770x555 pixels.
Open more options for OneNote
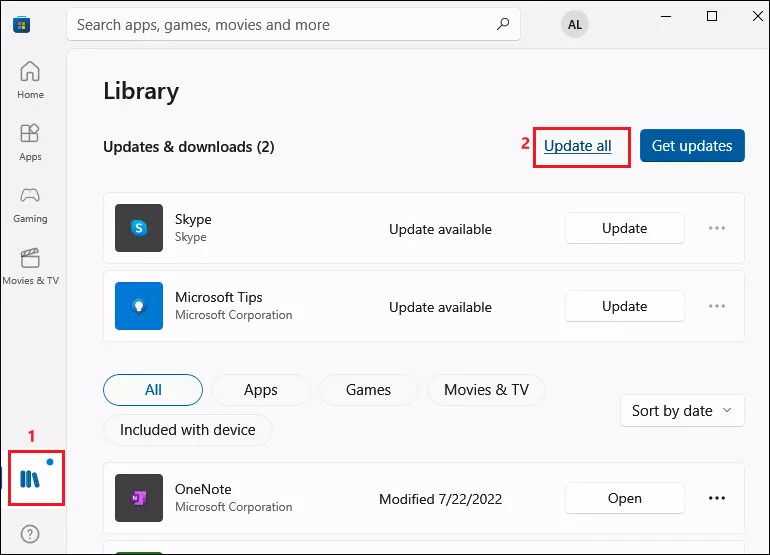(x=716, y=498)
